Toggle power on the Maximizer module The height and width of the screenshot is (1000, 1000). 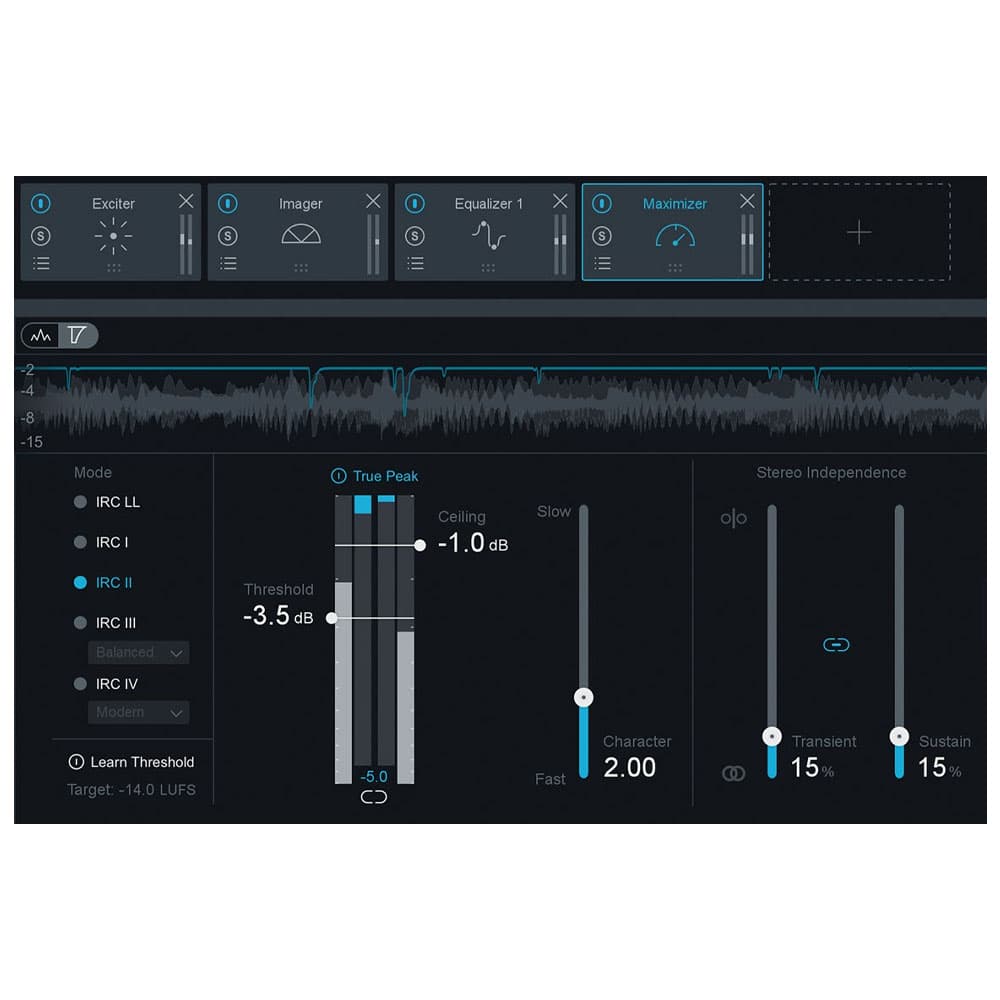[601, 203]
